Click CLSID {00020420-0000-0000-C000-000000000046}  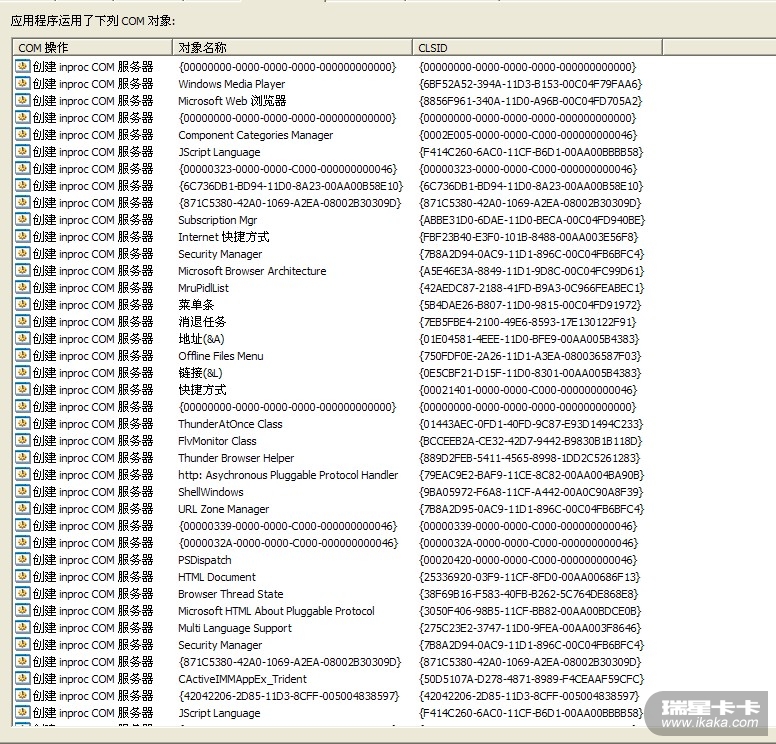tap(528, 560)
